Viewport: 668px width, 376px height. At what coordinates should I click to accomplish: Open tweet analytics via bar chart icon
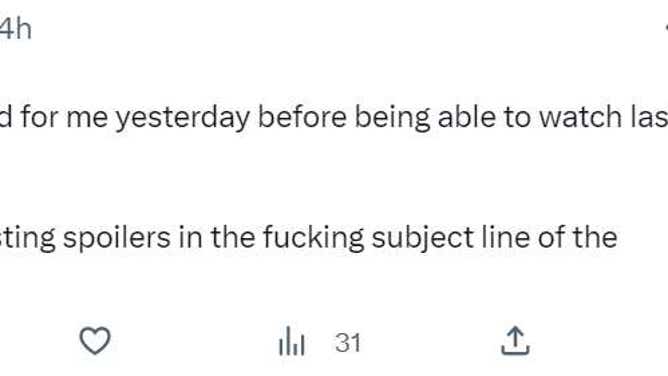(x=292, y=341)
